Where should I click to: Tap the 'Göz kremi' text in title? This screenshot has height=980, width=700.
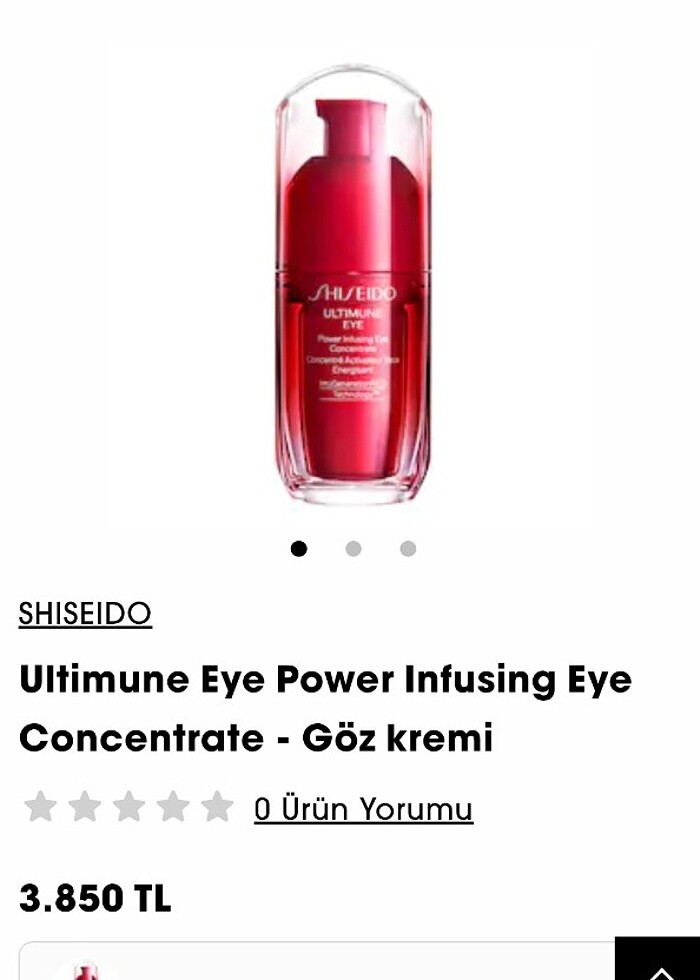[398, 738]
